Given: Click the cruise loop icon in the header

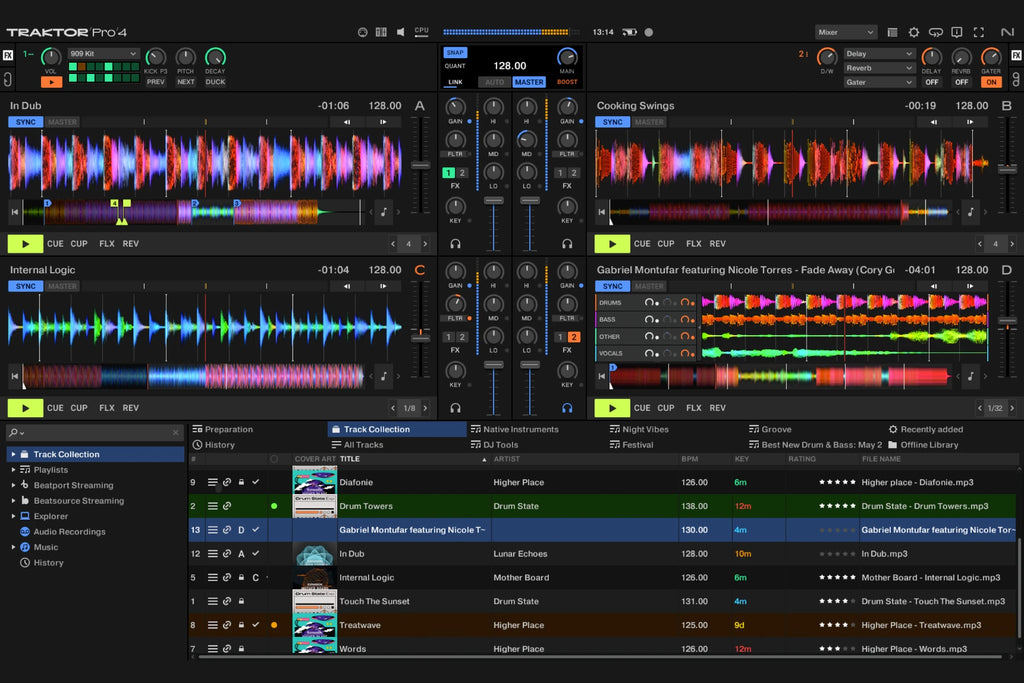Looking at the screenshot, I should point(936,32).
